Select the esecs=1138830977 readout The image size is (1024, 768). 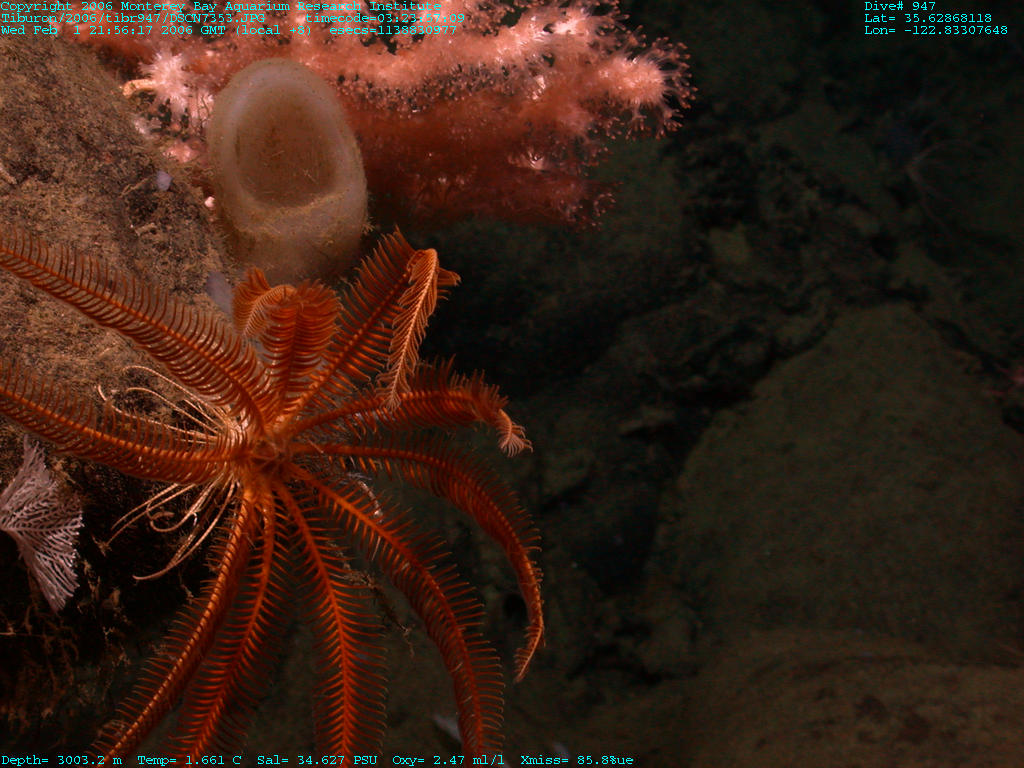[x=393, y=30]
